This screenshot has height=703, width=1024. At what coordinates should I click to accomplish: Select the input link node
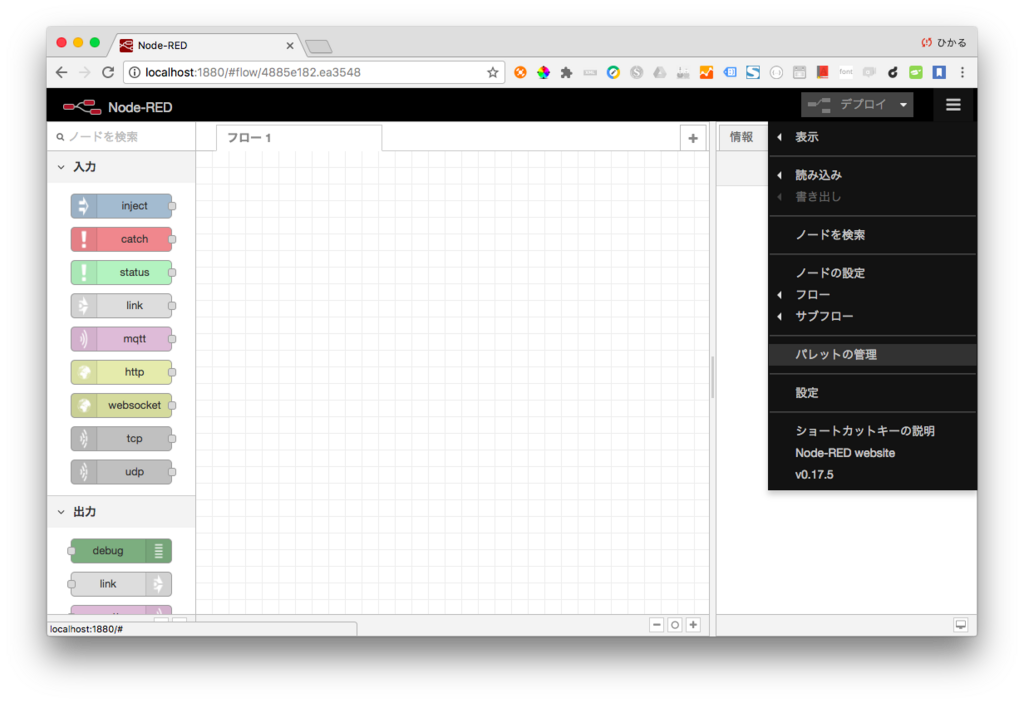click(x=121, y=306)
